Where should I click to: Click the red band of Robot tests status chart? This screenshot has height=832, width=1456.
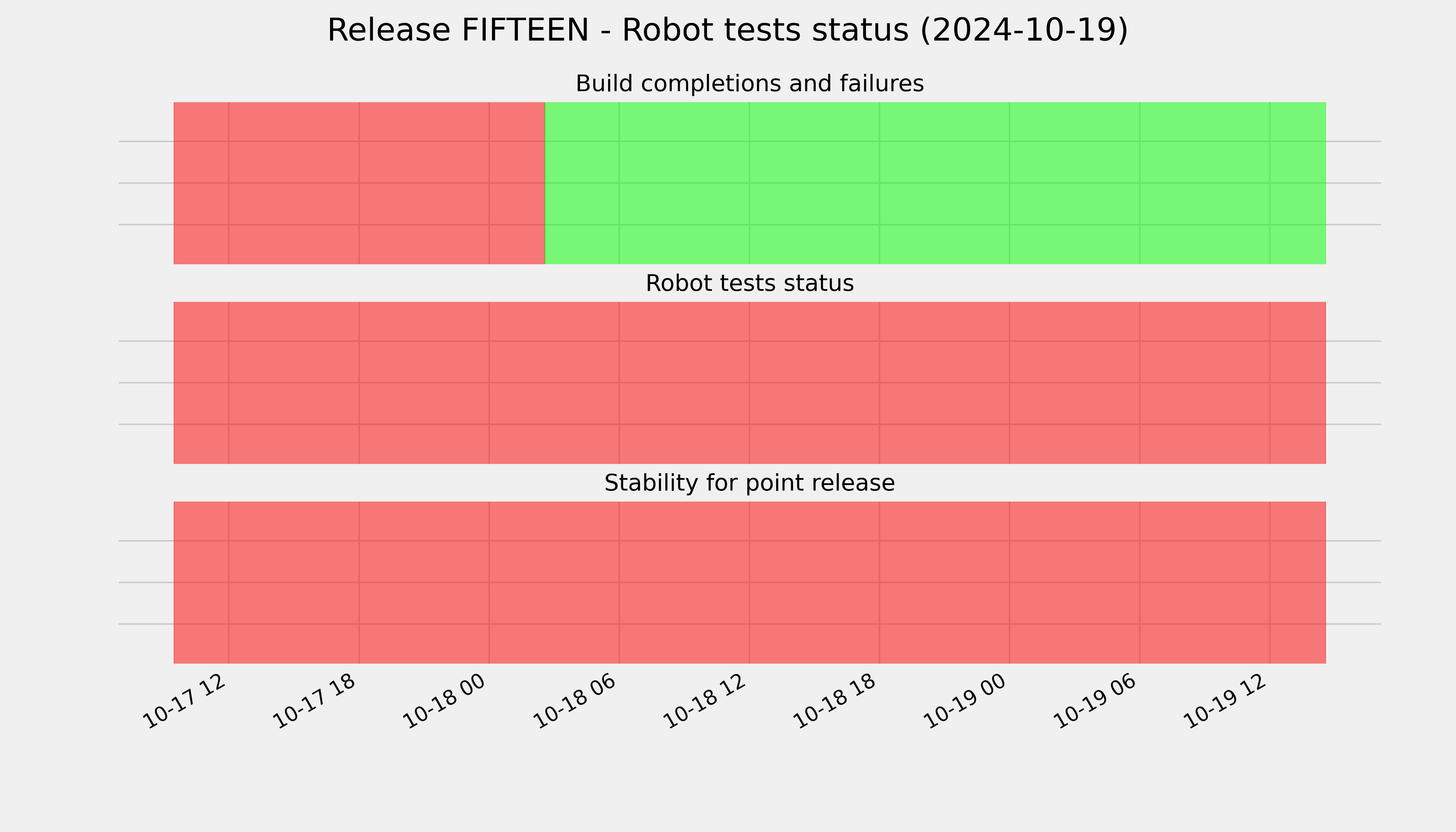point(750,383)
